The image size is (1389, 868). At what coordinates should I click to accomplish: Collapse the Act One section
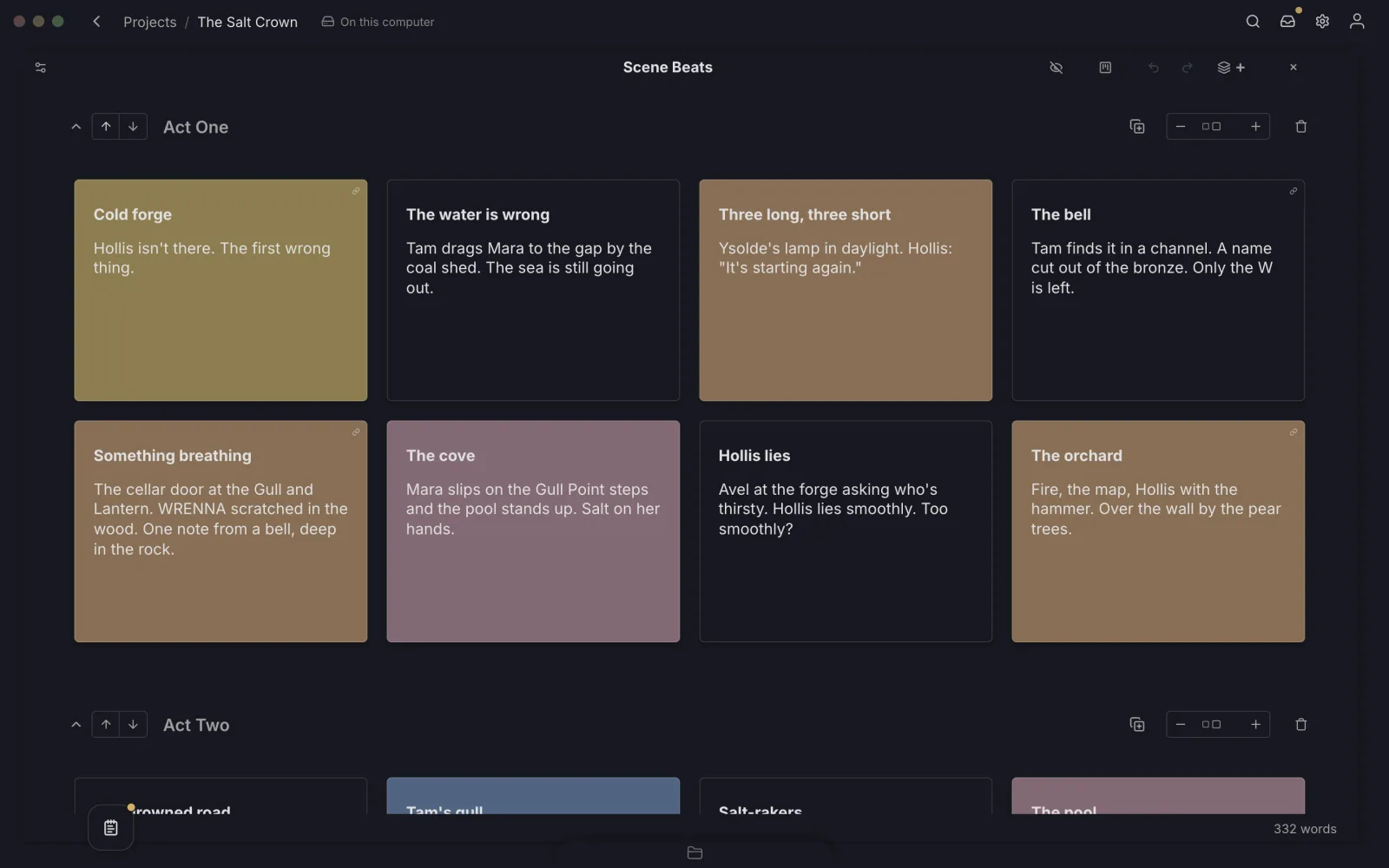tap(76, 127)
